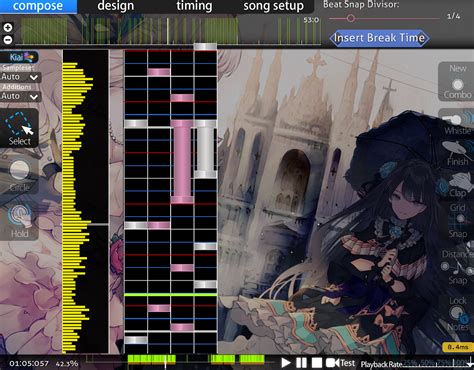Toggle the Finish hitsound
Viewport: 474px width, 370px height.
[458, 153]
